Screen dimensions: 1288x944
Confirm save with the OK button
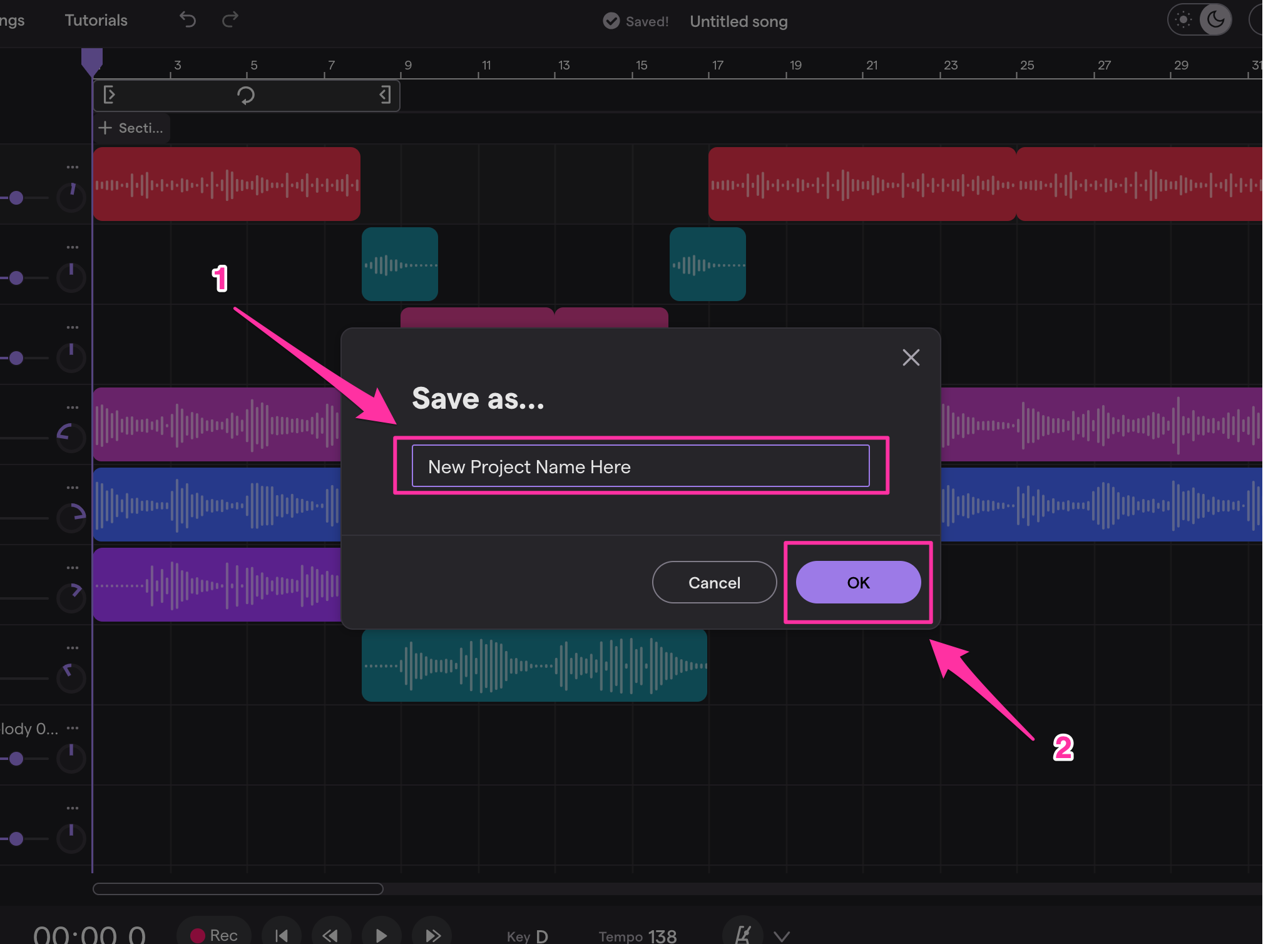pos(858,582)
